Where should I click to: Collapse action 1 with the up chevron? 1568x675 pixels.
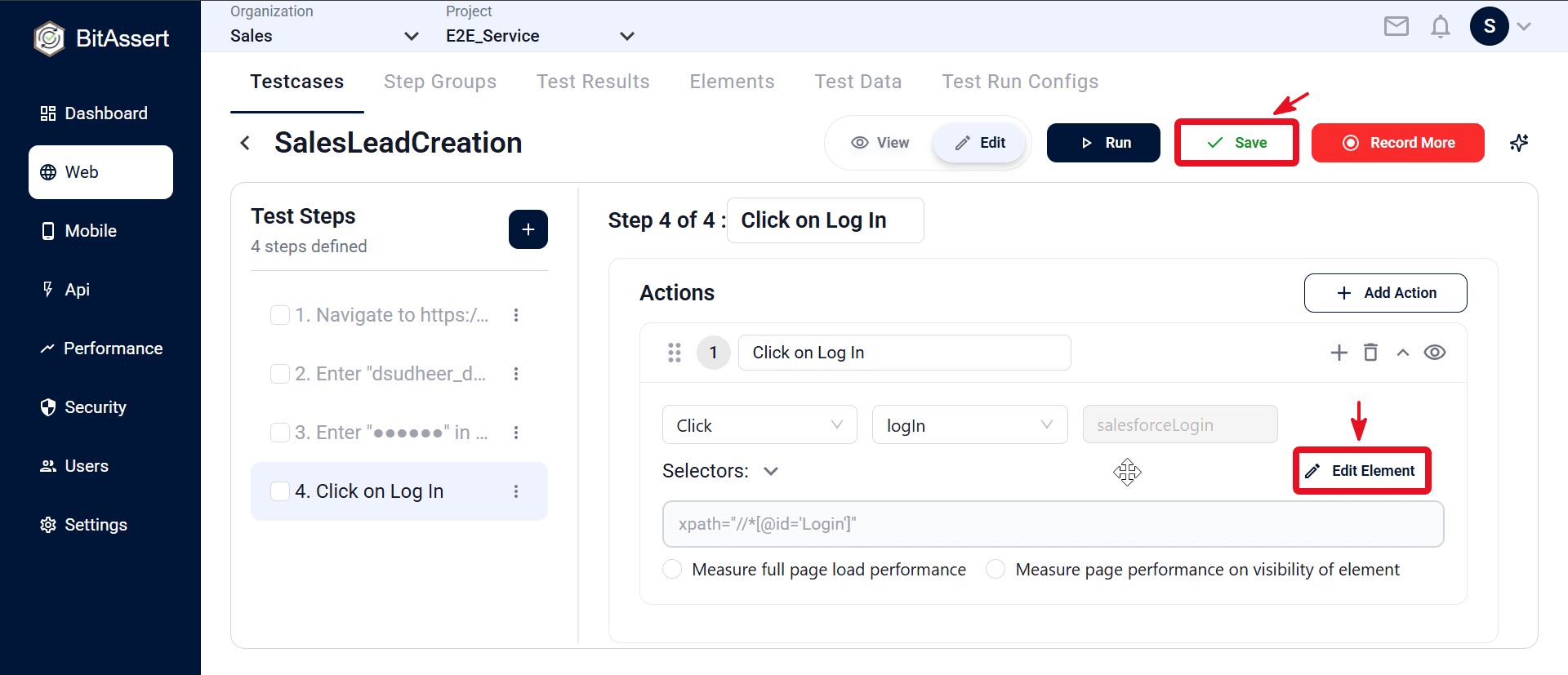click(x=1403, y=353)
